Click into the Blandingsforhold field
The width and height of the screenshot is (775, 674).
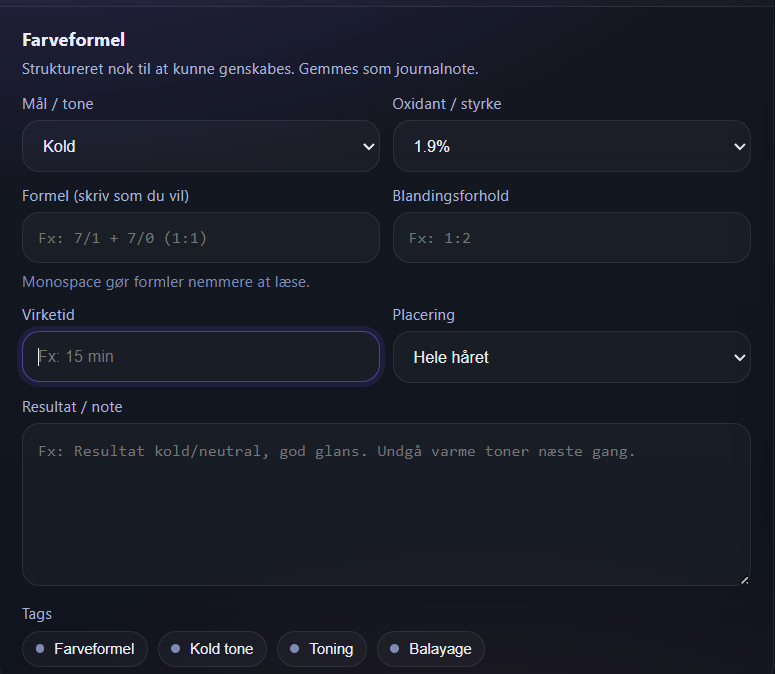point(571,238)
